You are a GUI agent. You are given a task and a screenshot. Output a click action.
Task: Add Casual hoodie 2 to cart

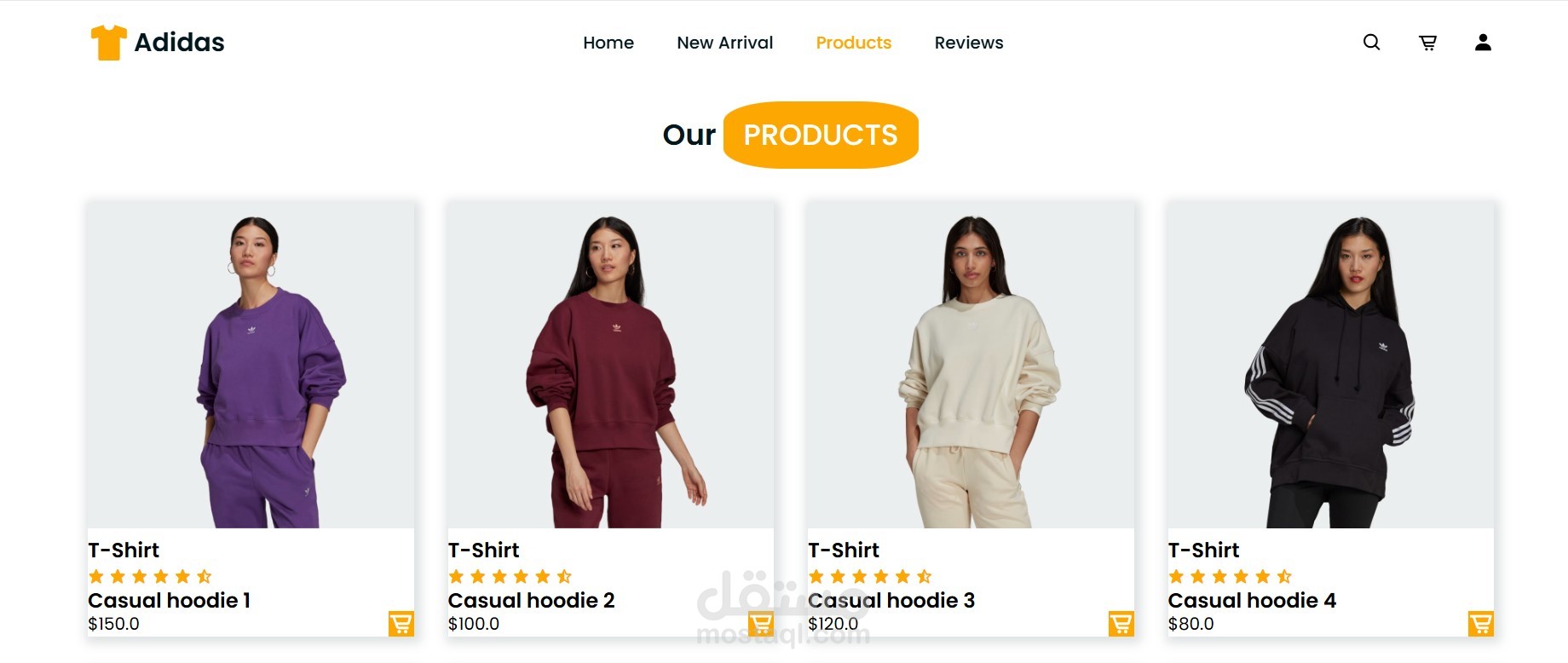(761, 624)
